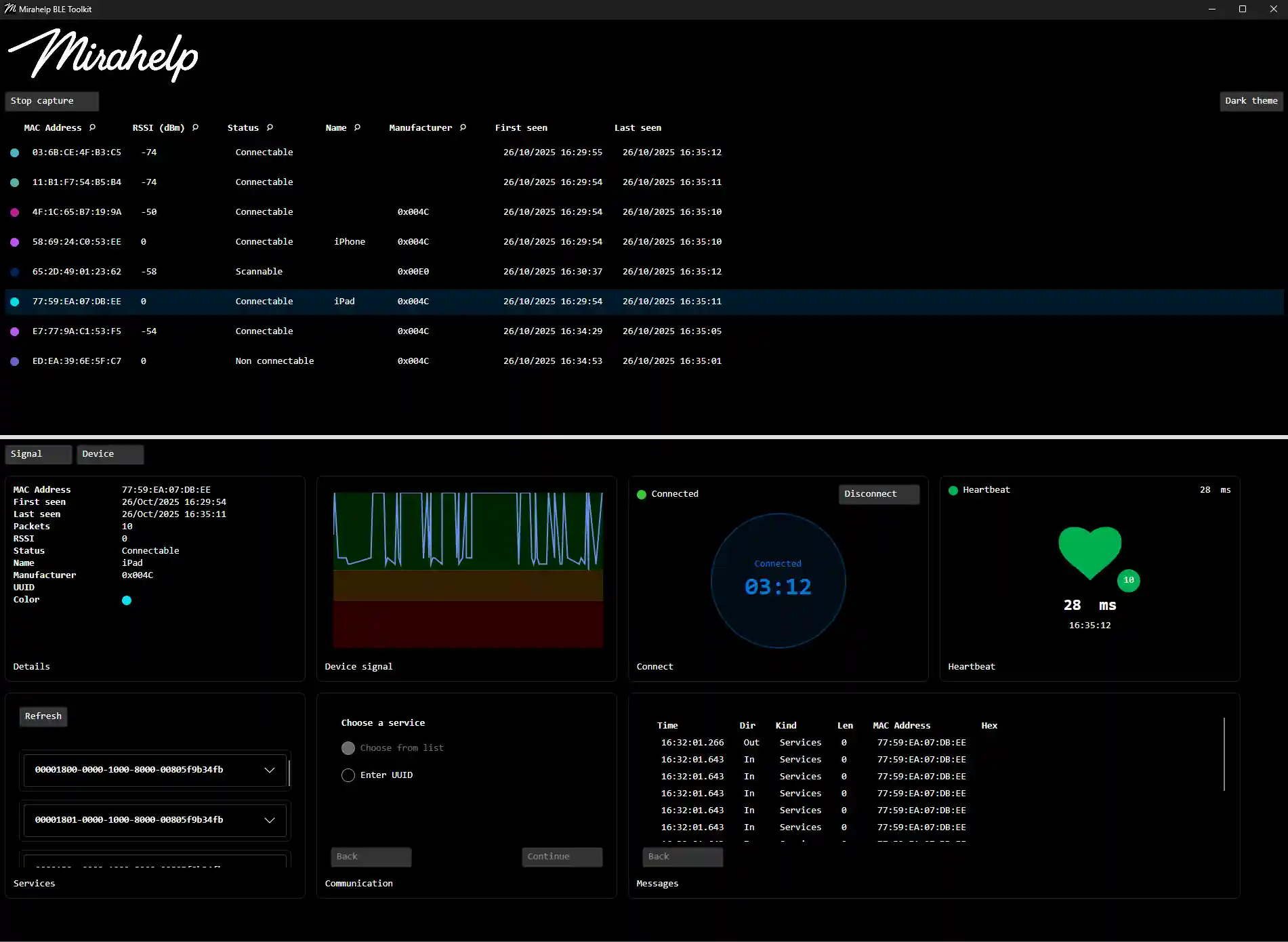This screenshot has height=942, width=1288.
Task: Click color dot for 11:B1:F7:54:B5:B4
Action: (15, 183)
